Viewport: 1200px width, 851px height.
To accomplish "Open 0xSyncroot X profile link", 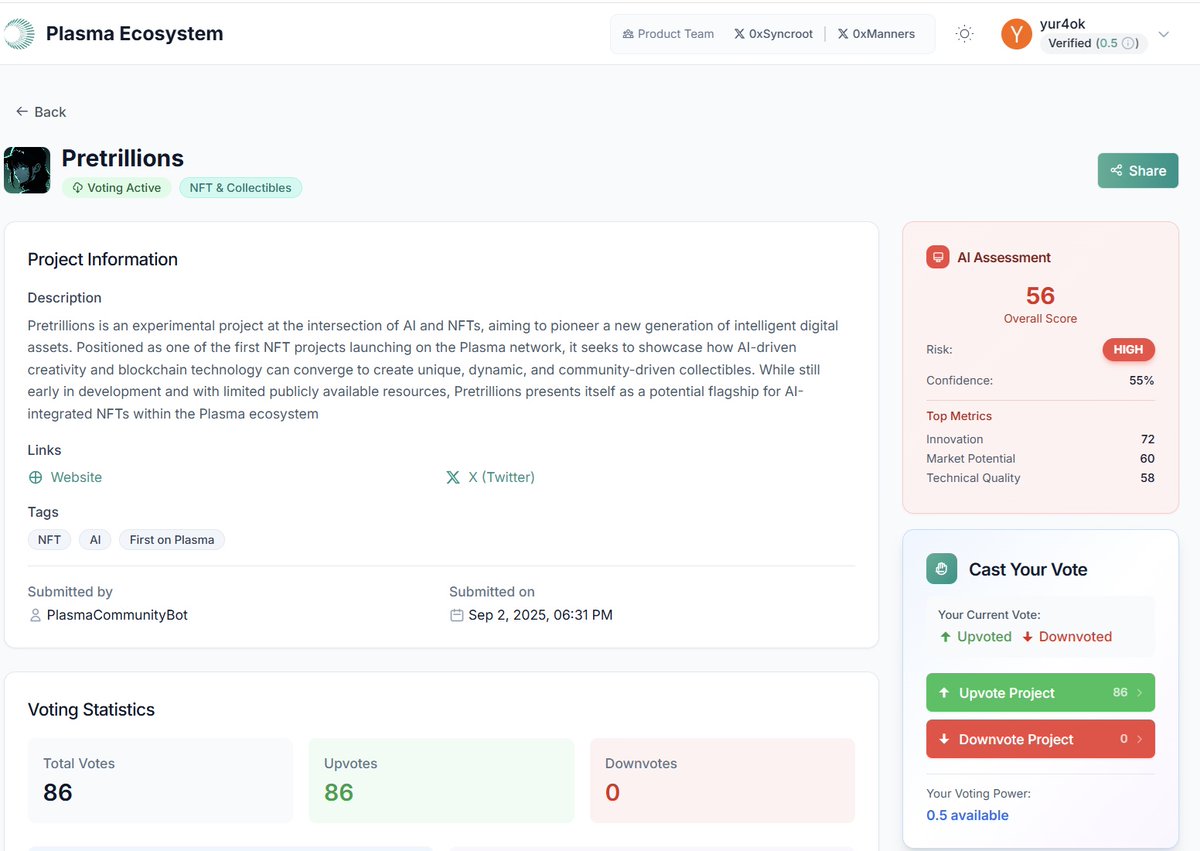I will 774,34.
